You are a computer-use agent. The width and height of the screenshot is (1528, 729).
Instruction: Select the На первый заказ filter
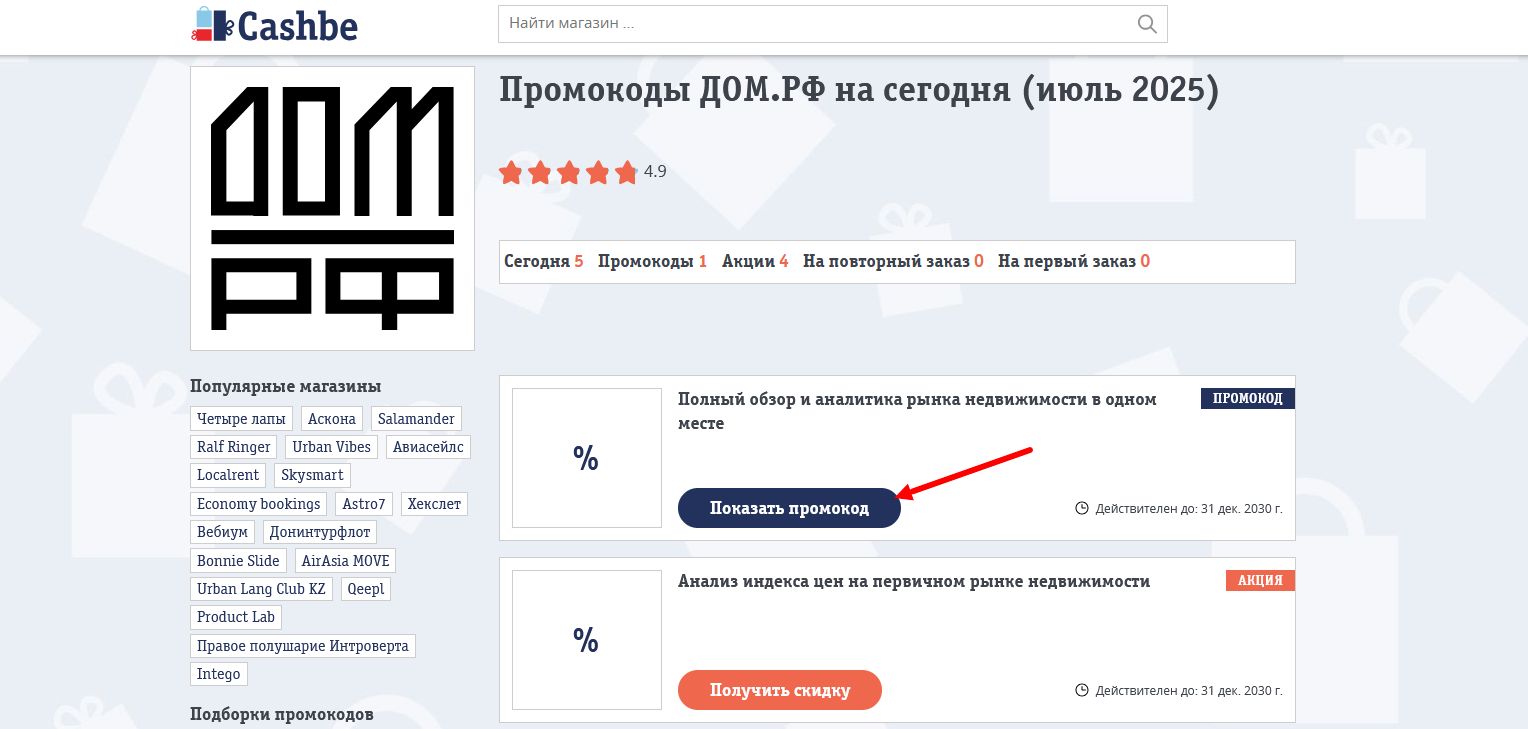point(1074,261)
